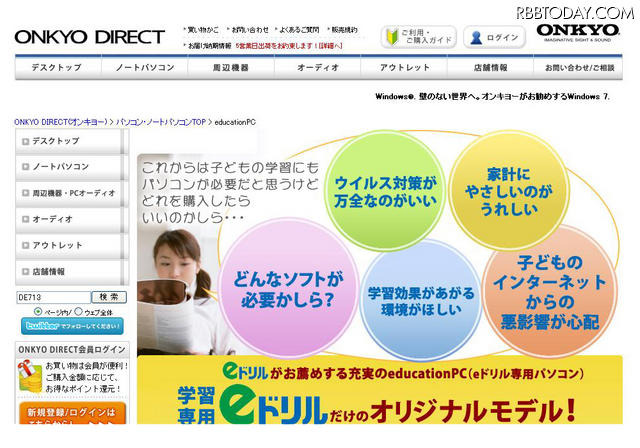Go to the オーディオ tab in top navigation

[x=318, y=67]
